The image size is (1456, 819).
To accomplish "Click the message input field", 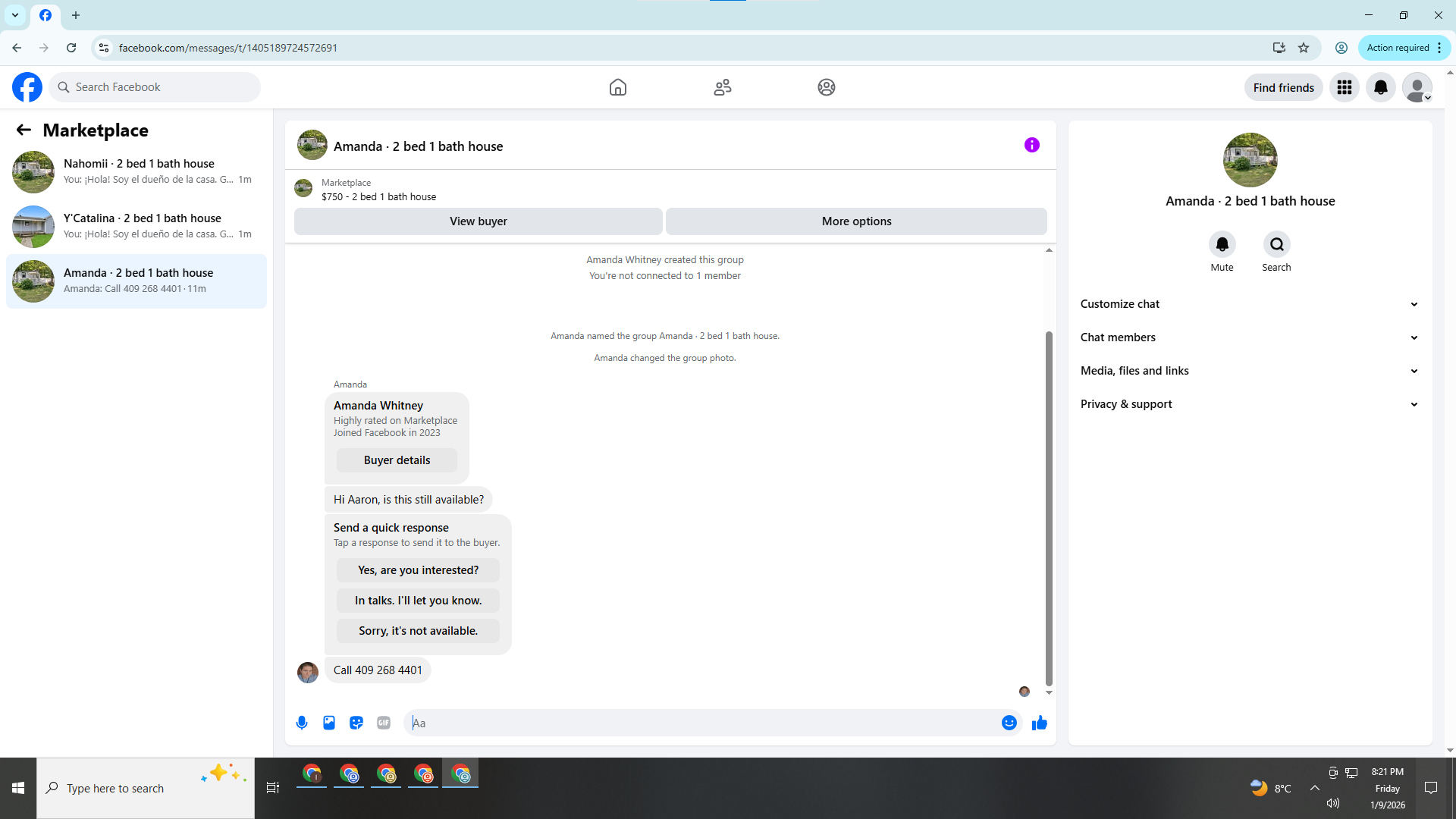I will pyautogui.click(x=705, y=723).
